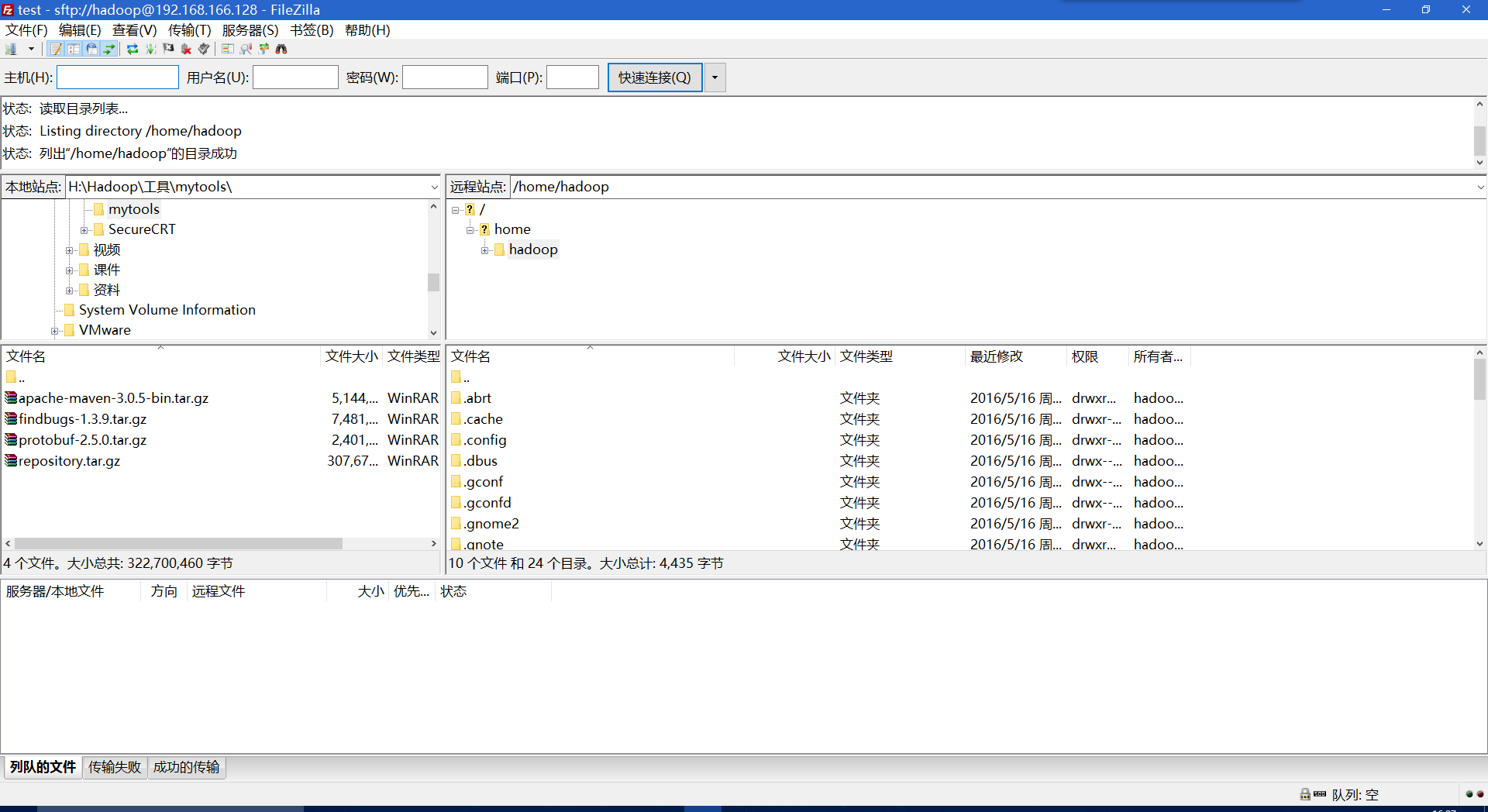
Task: Switch to 成功的传输 tab
Action: click(x=186, y=767)
